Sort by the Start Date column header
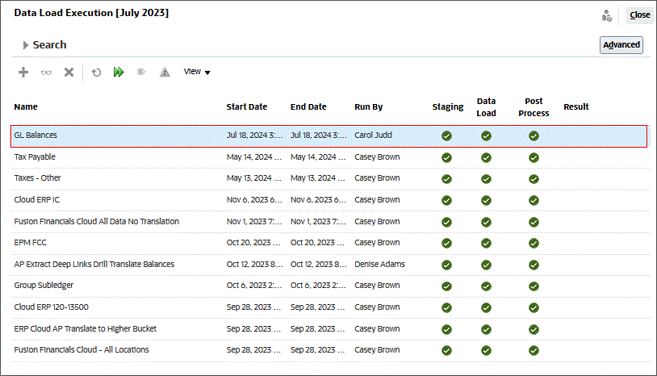Screen dimensions: 657x376 [x=247, y=107]
